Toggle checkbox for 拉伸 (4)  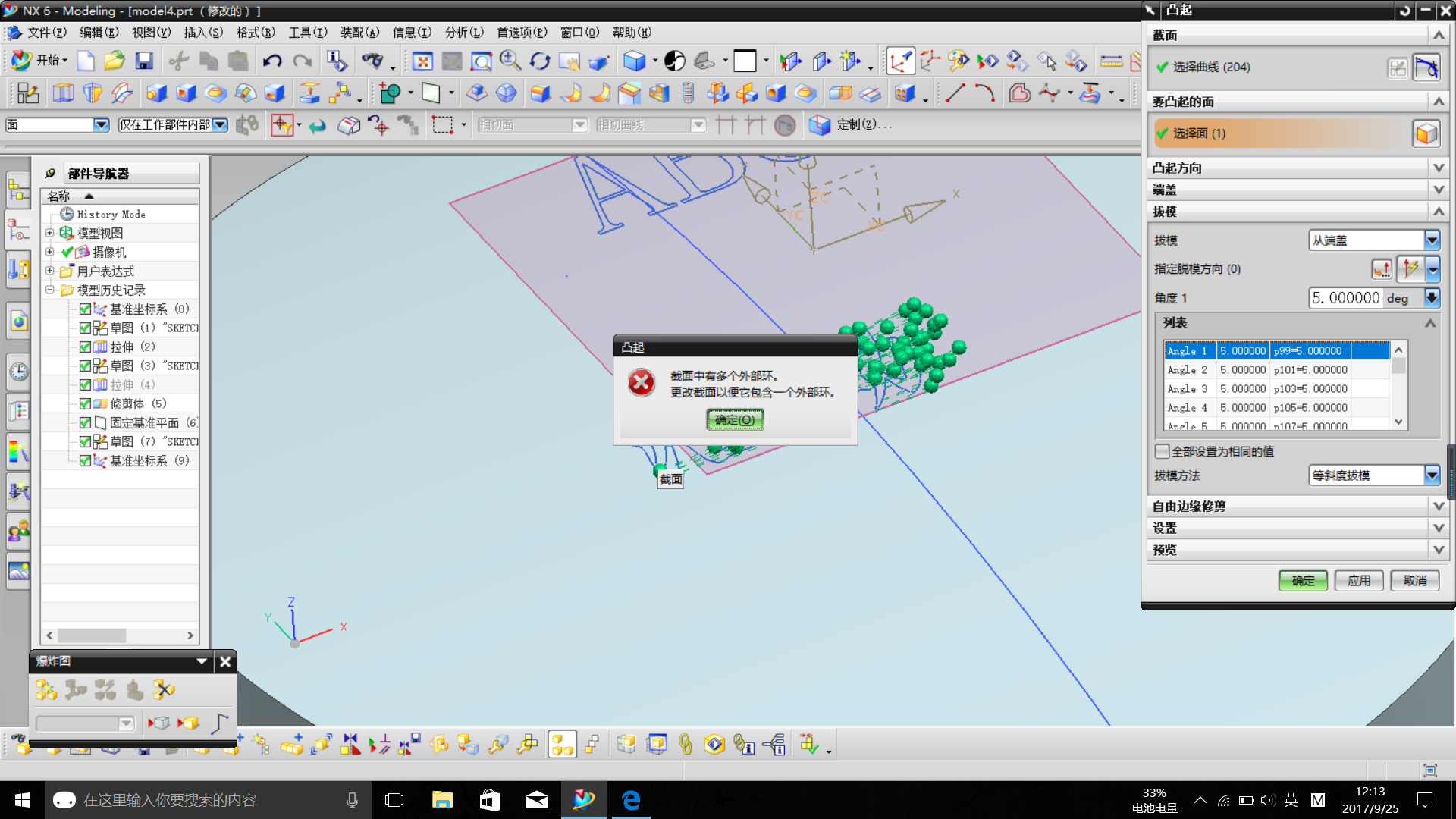(85, 385)
